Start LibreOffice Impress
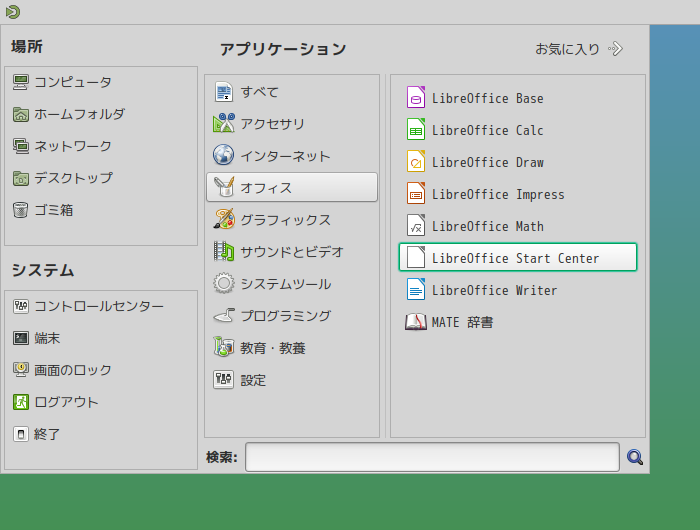The height and width of the screenshot is (530, 700). click(x=518, y=194)
